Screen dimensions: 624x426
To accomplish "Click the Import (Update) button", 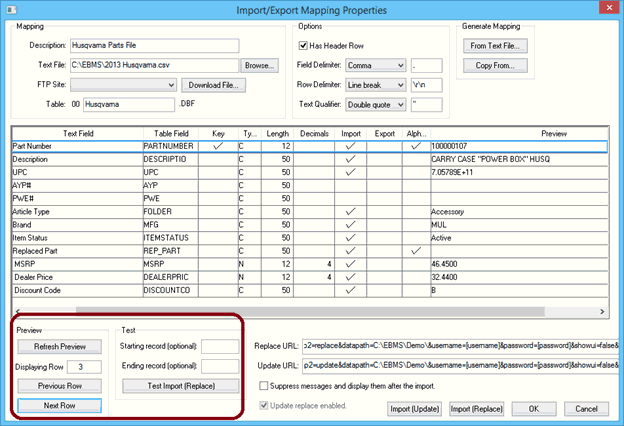I will pos(414,409).
